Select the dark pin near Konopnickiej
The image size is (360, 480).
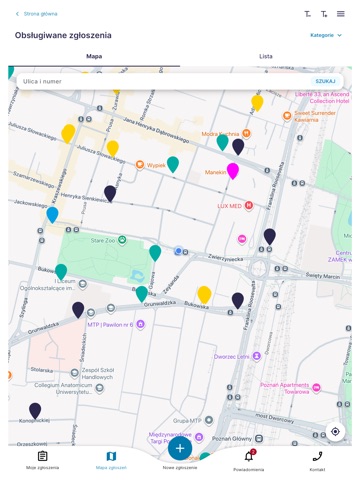click(35, 411)
